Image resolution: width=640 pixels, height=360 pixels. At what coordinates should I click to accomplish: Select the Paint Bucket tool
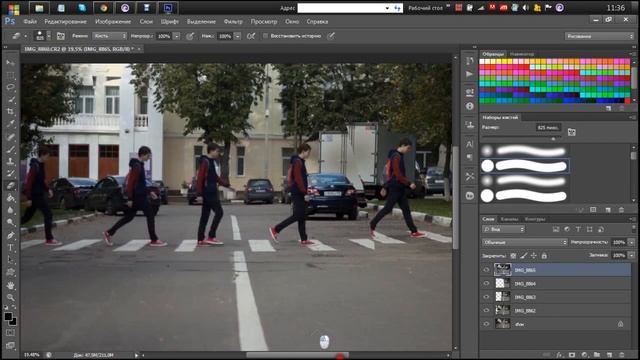tap(10, 198)
